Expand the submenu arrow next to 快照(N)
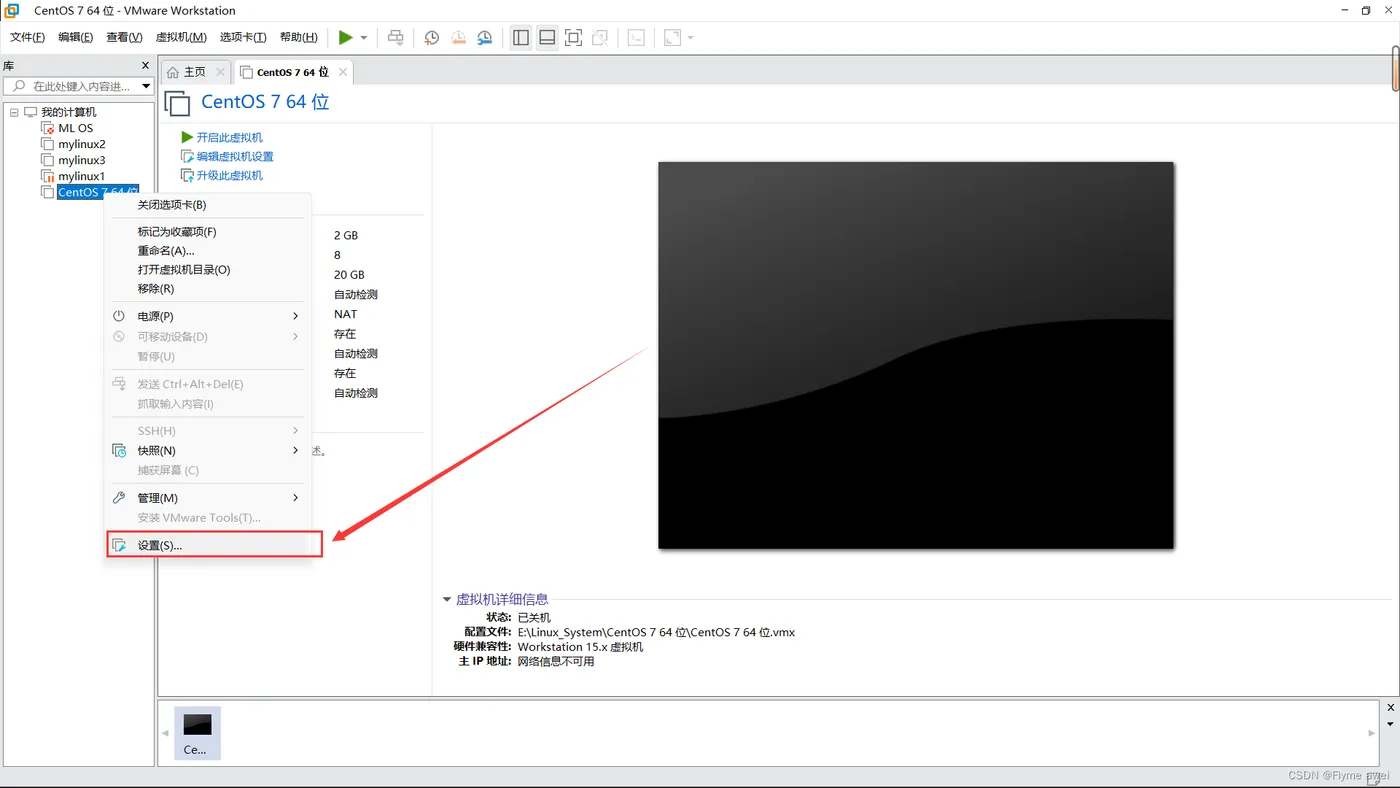Image resolution: width=1400 pixels, height=788 pixels. 295,451
